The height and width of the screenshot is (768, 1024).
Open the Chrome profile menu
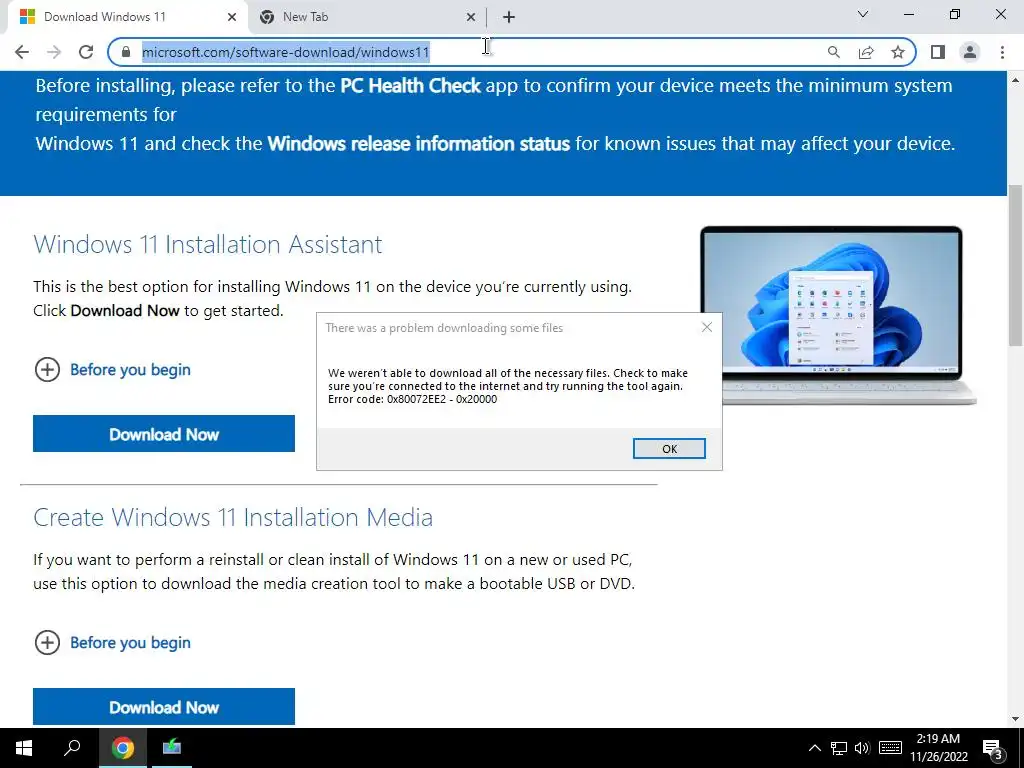click(970, 52)
